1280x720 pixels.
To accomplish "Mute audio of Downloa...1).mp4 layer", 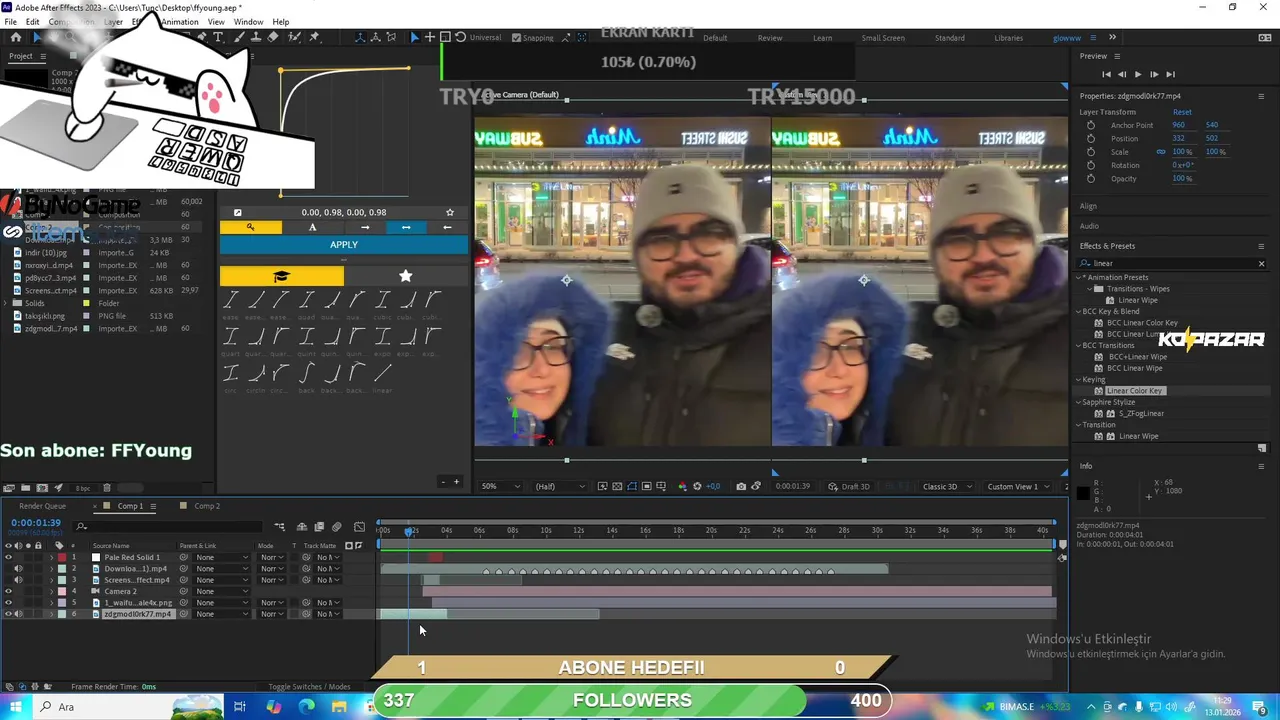I will (x=18, y=568).
